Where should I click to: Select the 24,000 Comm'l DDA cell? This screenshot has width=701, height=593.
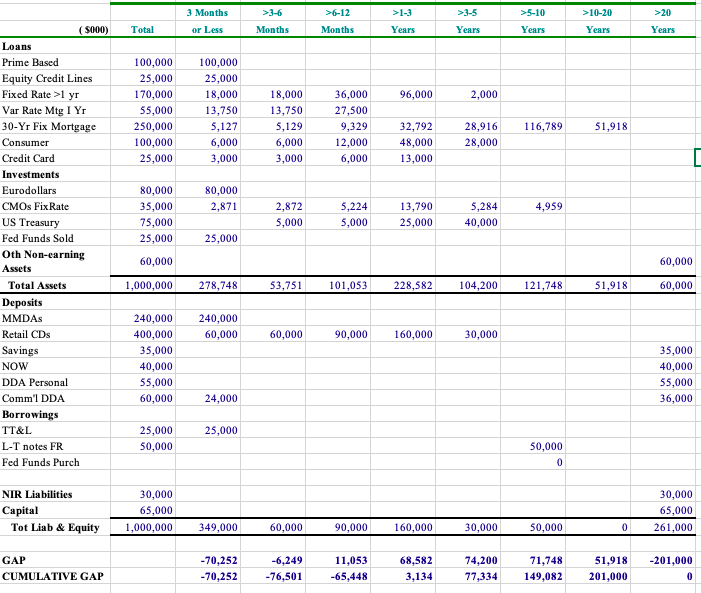221,398
